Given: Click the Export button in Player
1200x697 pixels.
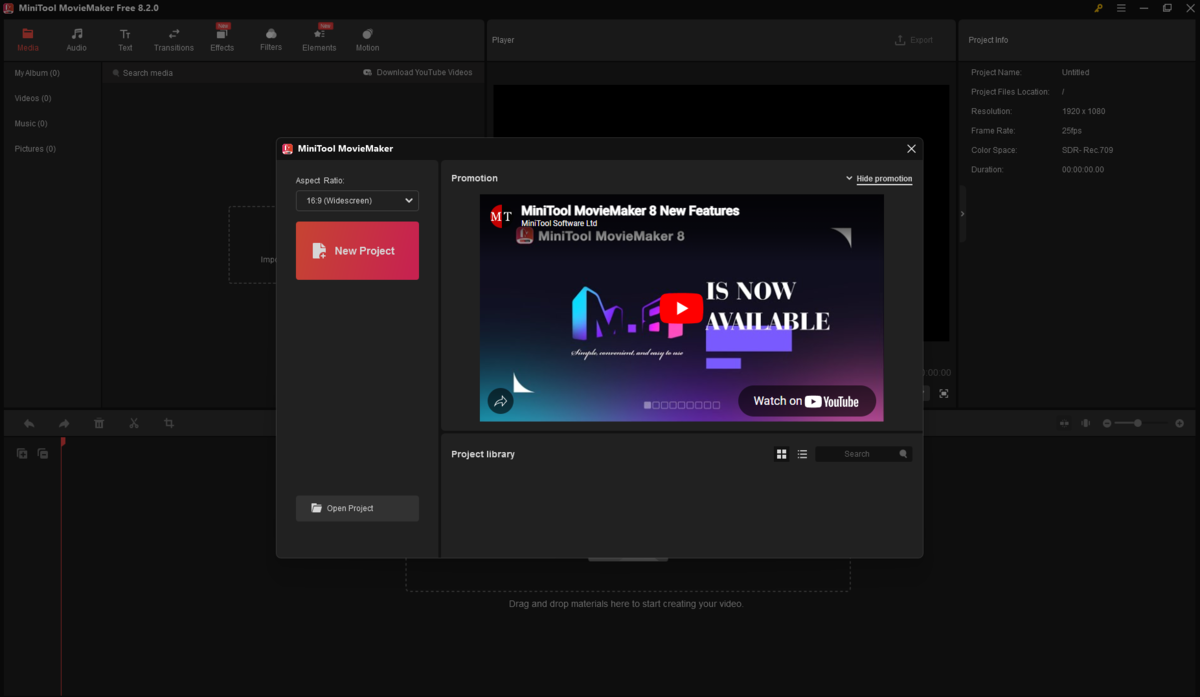Looking at the screenshot, I should point(914,40).
